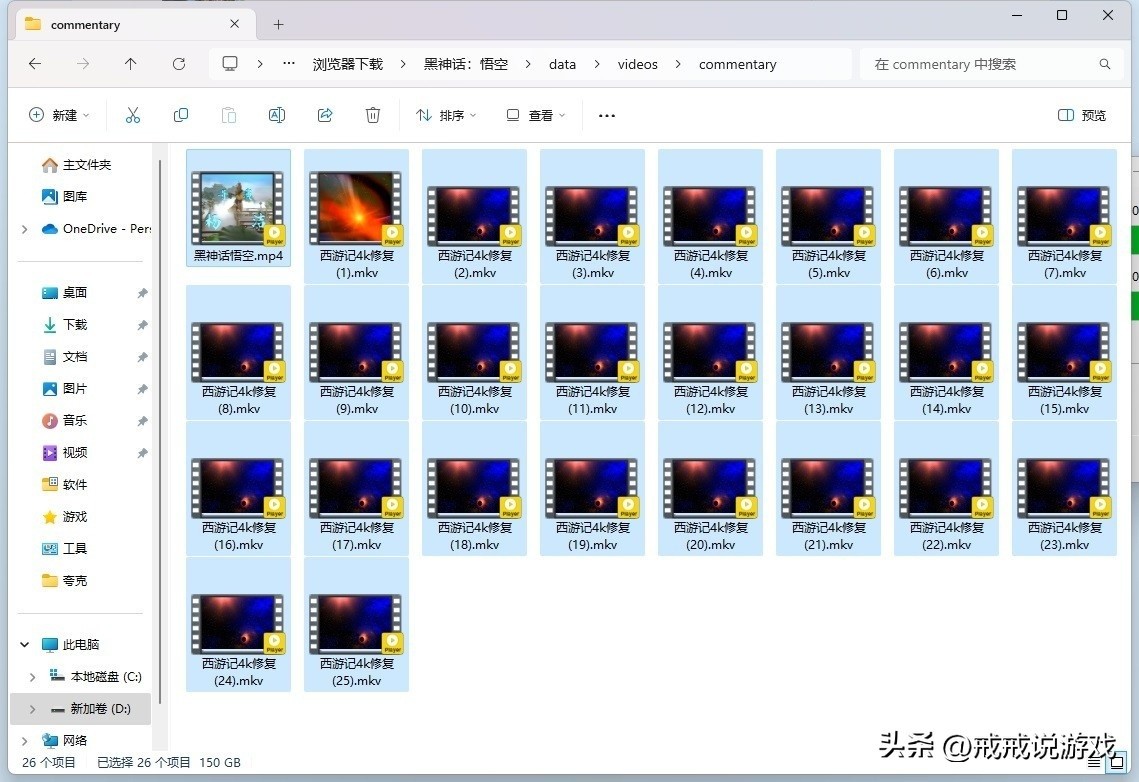
Task: Open the 排序 sort dropdown
Action: 446,115
